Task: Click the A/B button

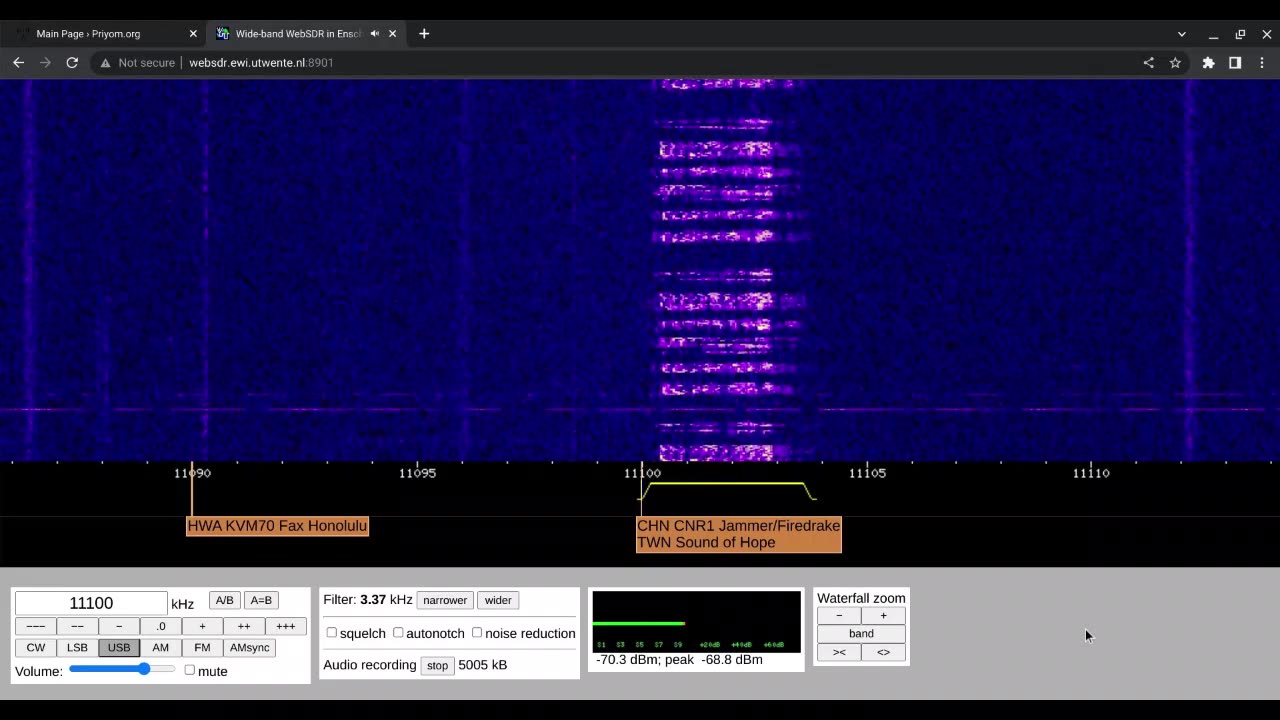Action: click(224, 600)
